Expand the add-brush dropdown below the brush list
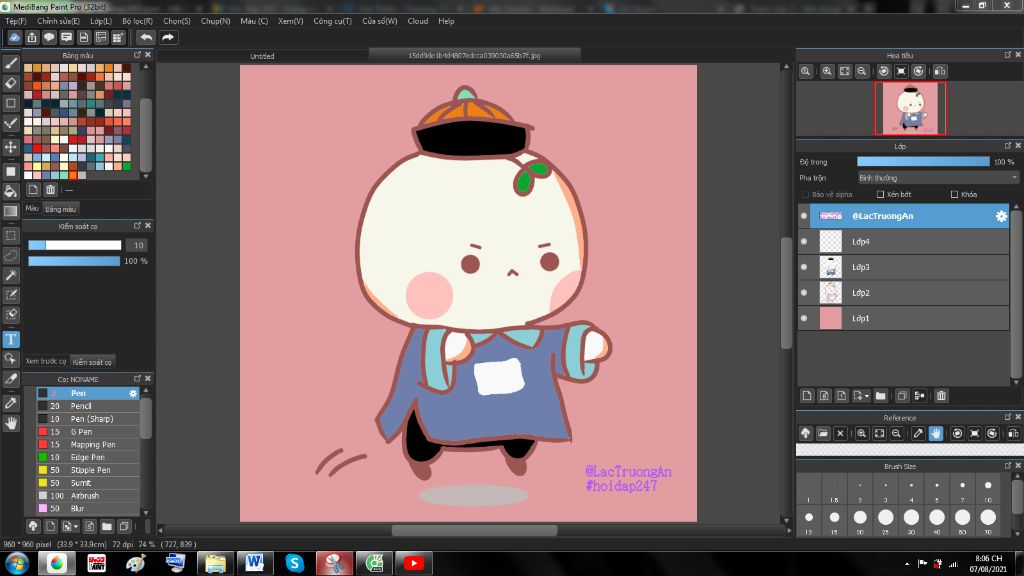 [x=69, y=526]
